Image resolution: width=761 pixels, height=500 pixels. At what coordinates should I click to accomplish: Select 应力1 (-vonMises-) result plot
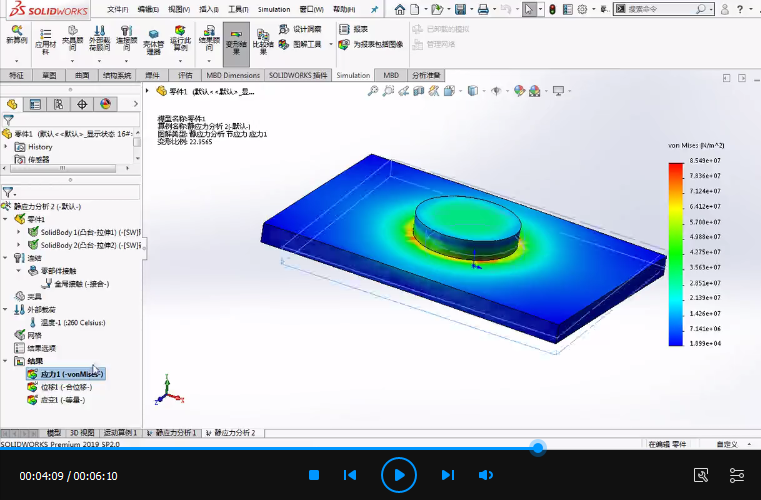click(65, 374)
